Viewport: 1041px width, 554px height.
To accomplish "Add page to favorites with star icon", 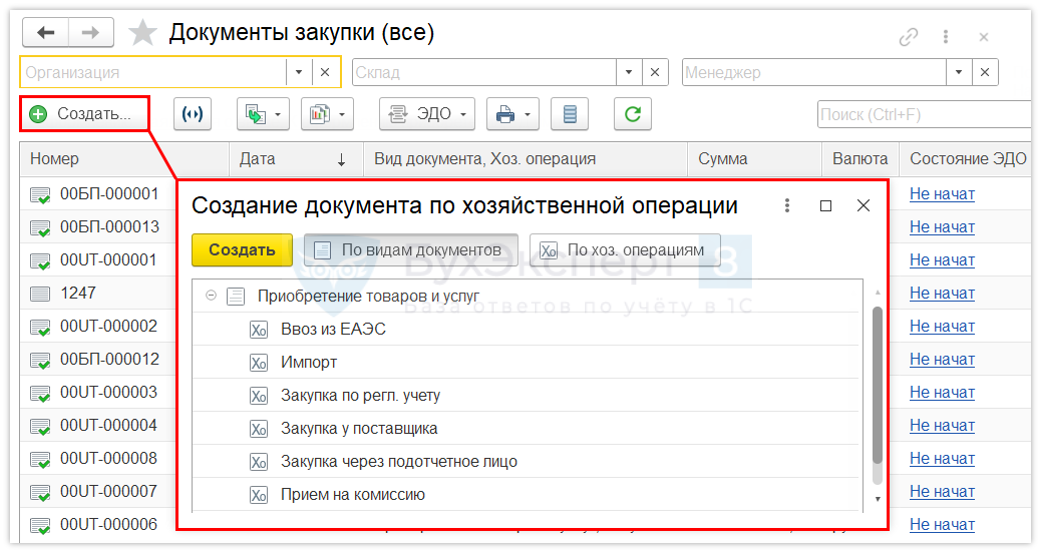I will click(x=143, y=33).
